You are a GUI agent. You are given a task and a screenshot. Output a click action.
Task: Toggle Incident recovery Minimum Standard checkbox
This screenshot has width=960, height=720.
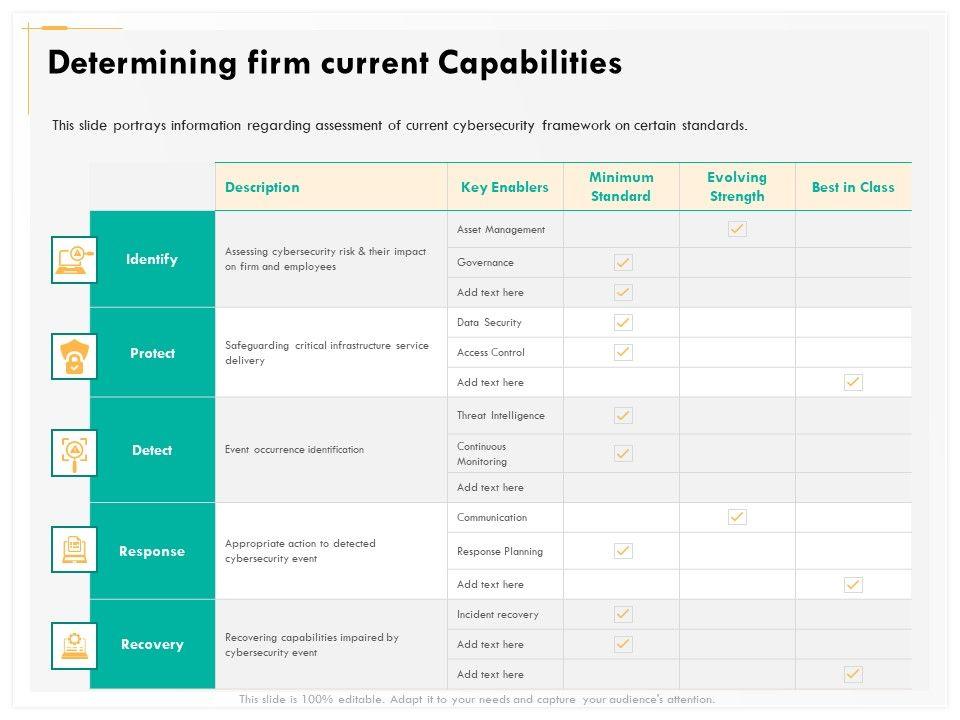(x=623, y=614)
